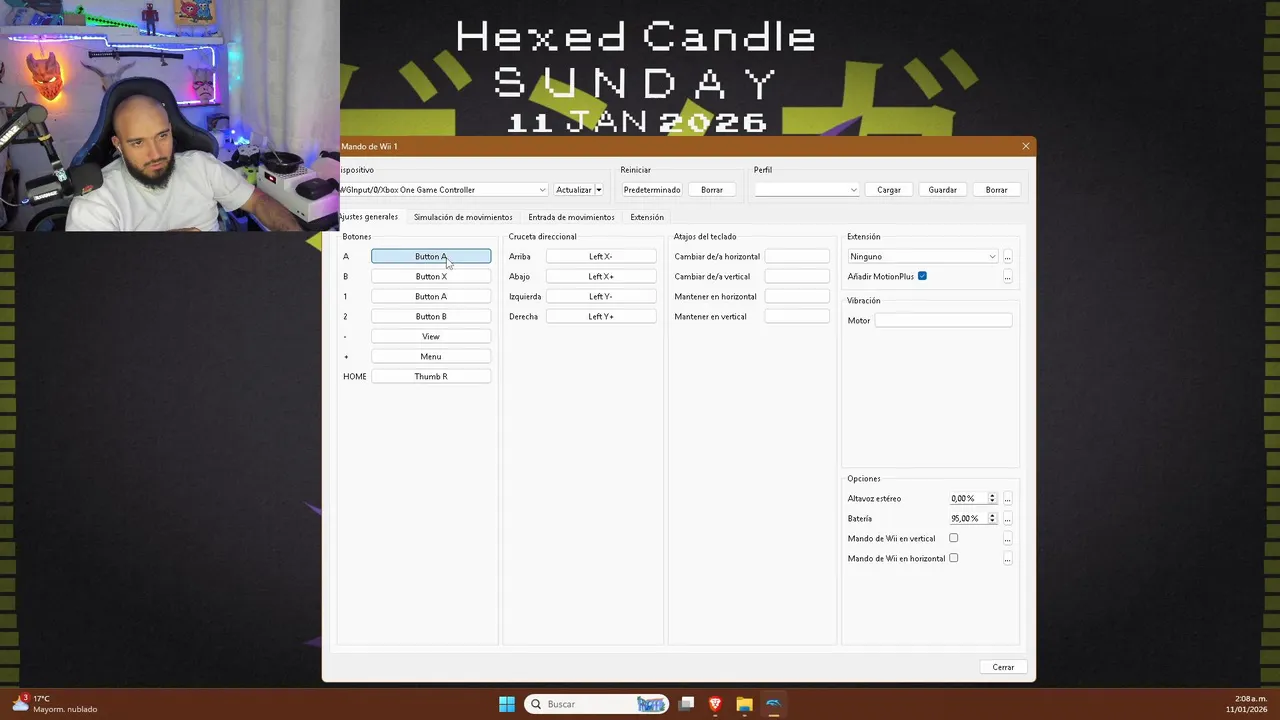Viewport: 1280px width, 720px height.
Task: Open the Extensión tab
Action: pyautogui.click(x=647, y=217)
